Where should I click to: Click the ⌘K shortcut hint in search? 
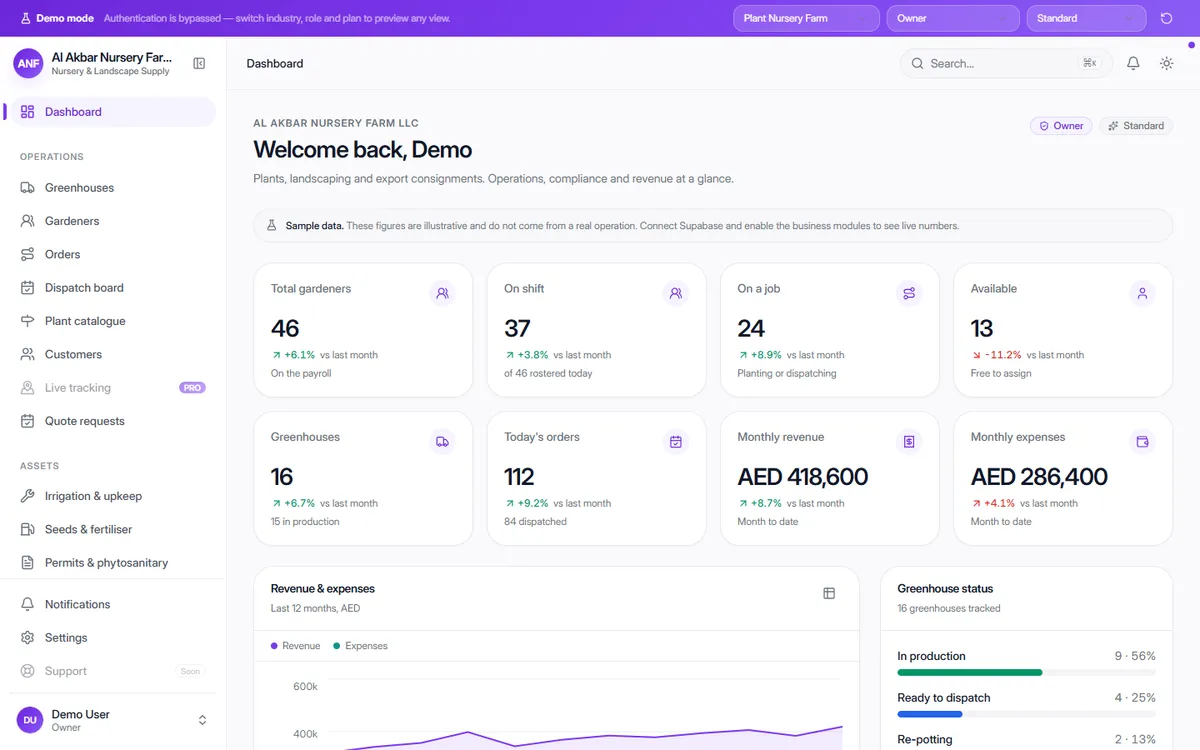point(1089,63)
